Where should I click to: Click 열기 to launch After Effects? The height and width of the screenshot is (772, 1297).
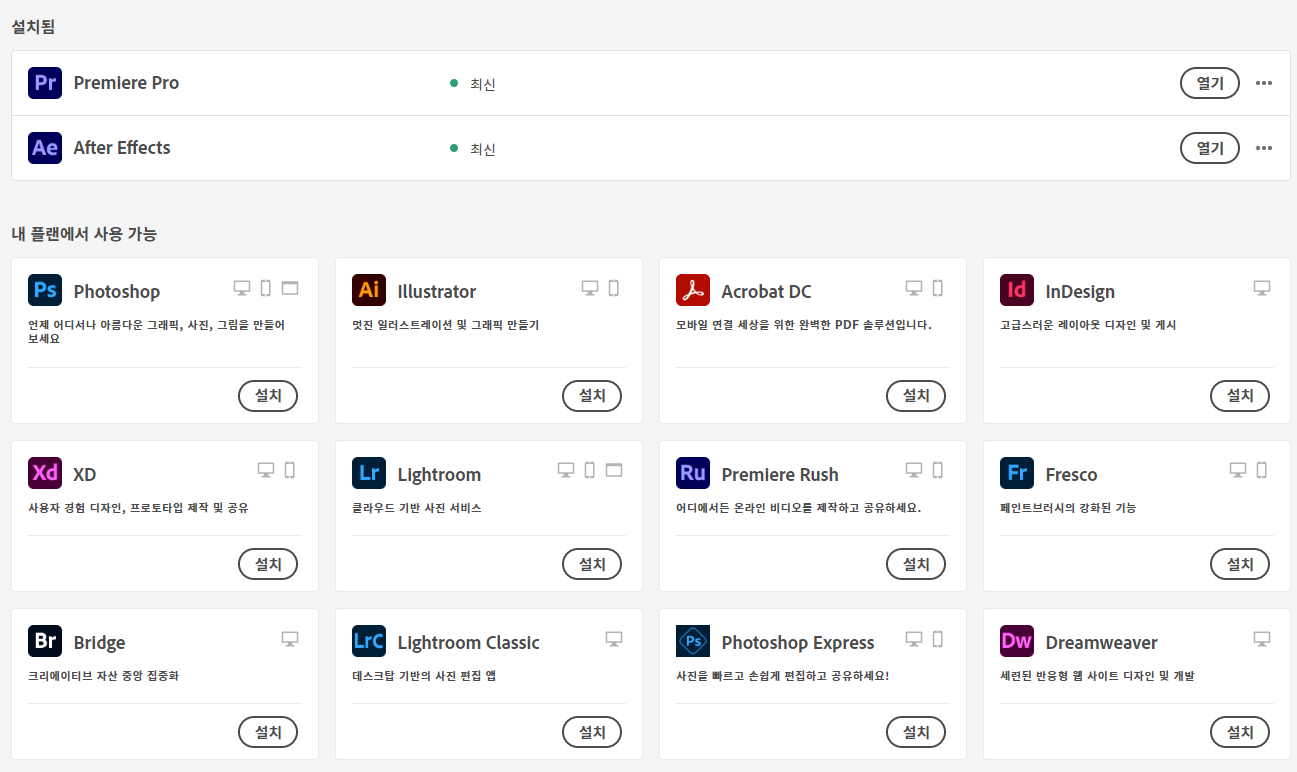1209,147
